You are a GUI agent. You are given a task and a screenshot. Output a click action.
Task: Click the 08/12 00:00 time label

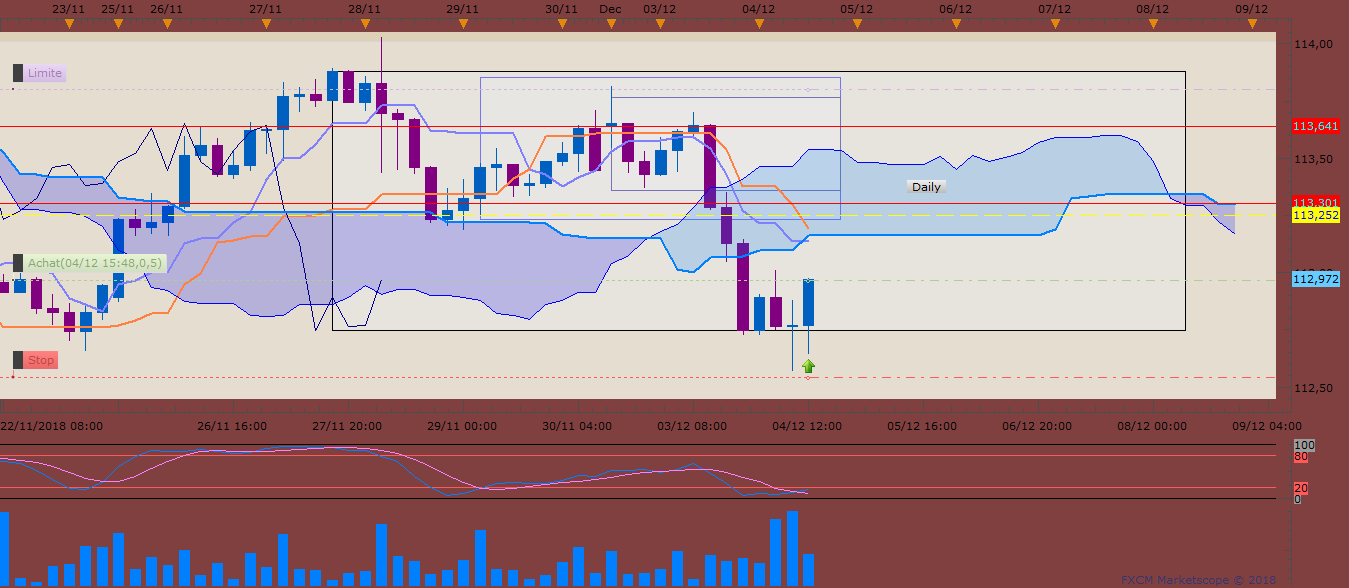tap(1152, 425)
